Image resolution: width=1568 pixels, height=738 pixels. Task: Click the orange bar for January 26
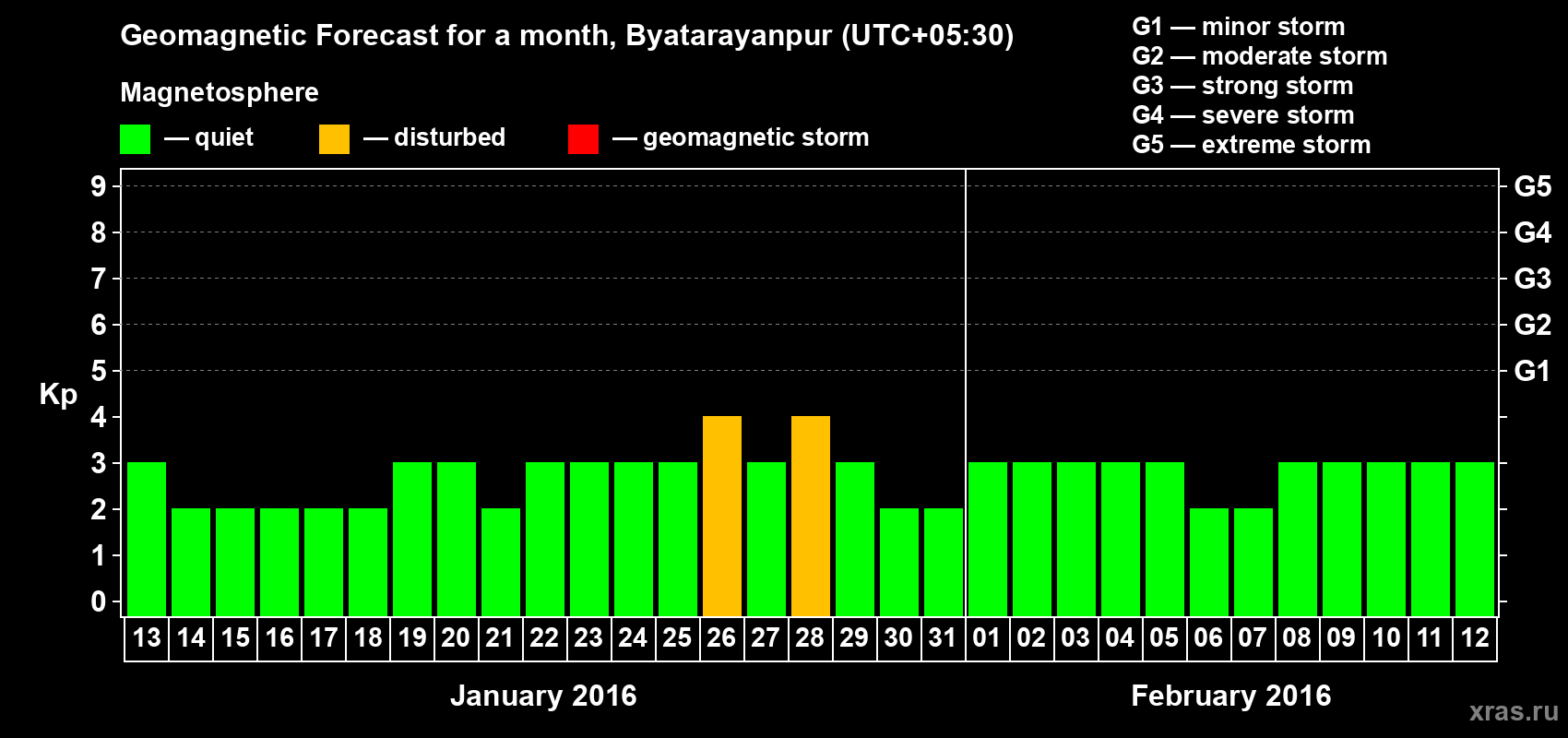pos(722,517)
